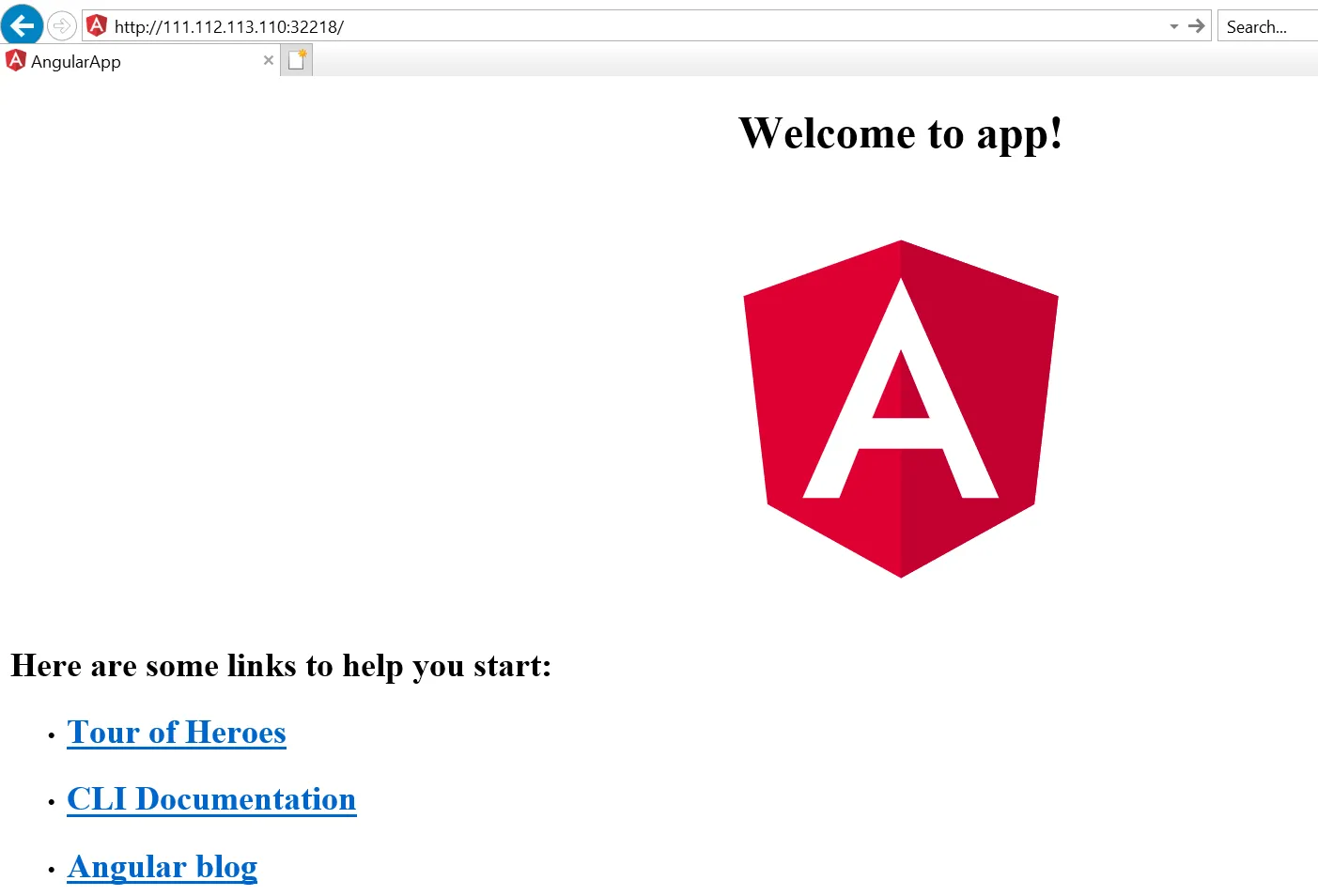The image size is (1318, 896).
Task: Click 'Here are some links to help you start:' text
Action: 281,666
